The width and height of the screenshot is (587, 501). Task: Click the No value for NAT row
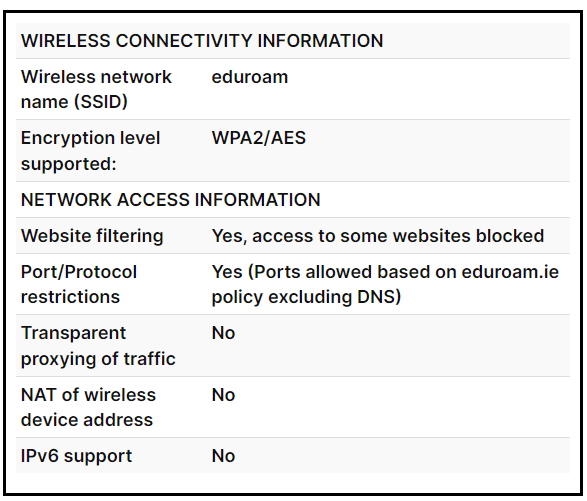tap(223, 395)
